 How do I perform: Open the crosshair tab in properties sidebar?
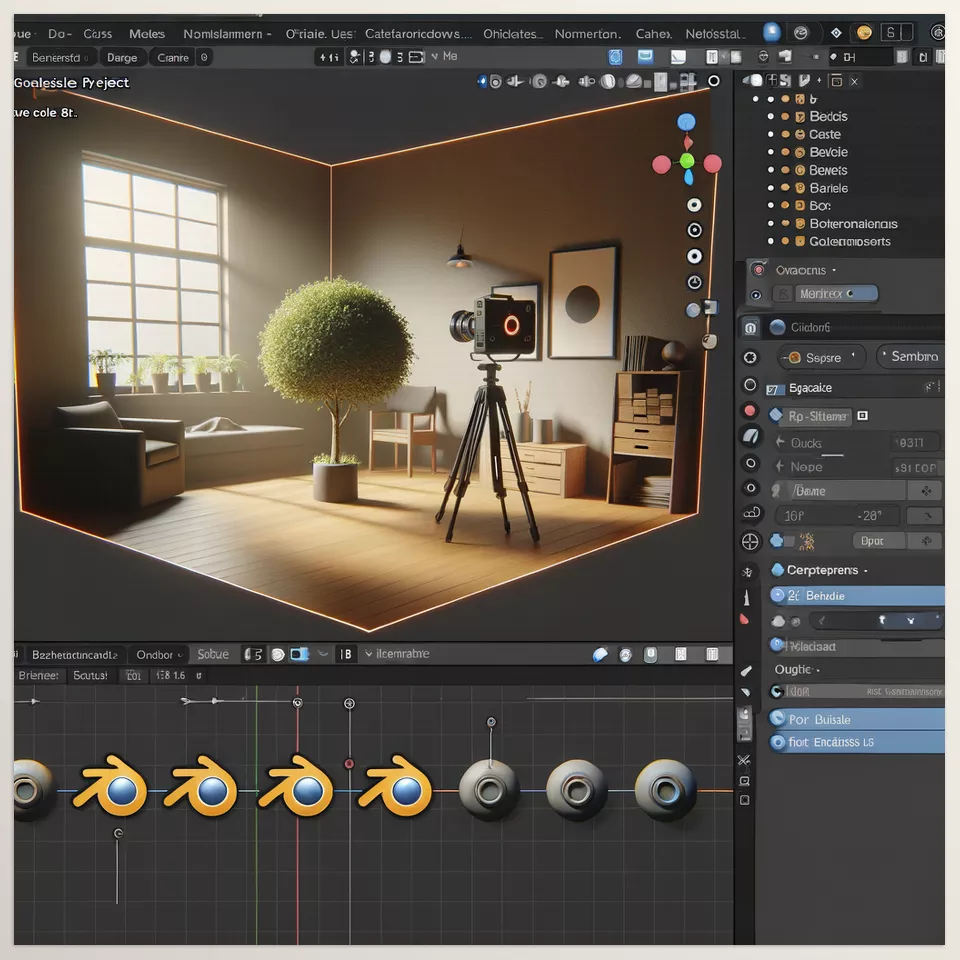pos(750,542)
